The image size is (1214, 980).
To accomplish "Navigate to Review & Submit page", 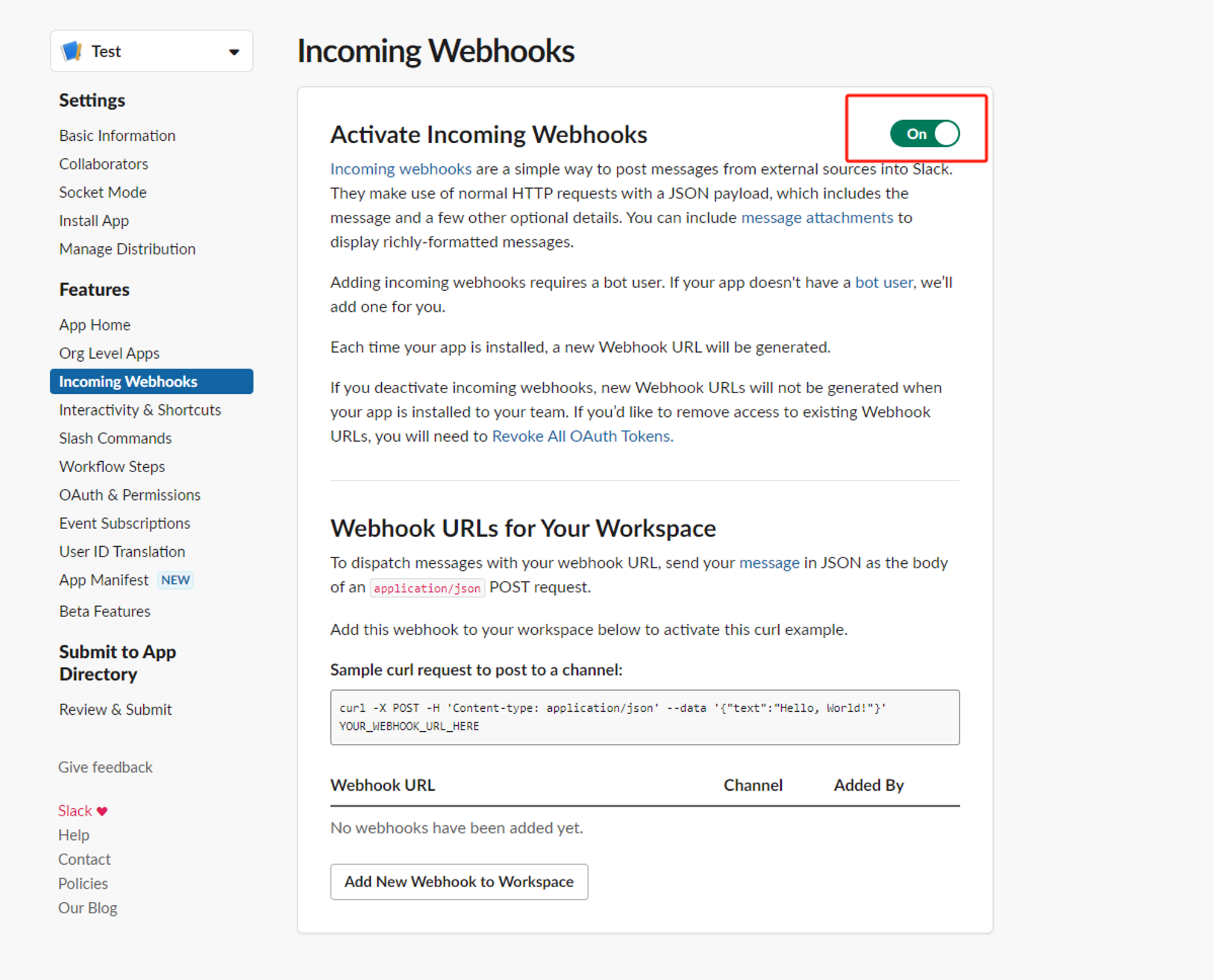I will [115, 709].
